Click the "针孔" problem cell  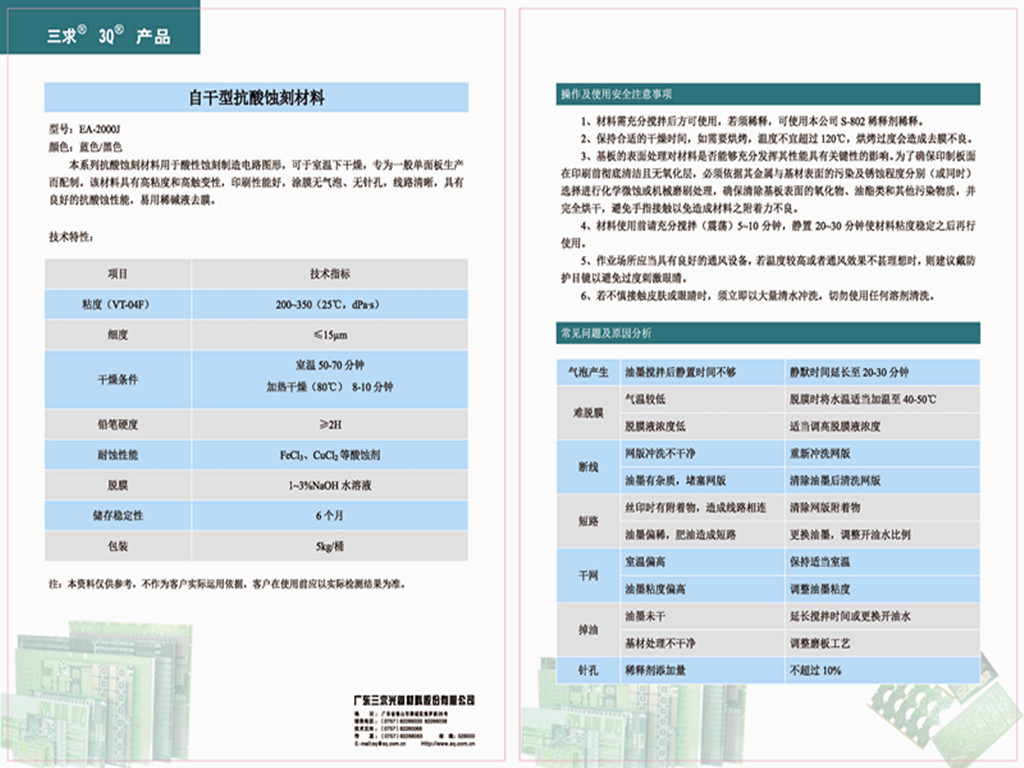588,670
